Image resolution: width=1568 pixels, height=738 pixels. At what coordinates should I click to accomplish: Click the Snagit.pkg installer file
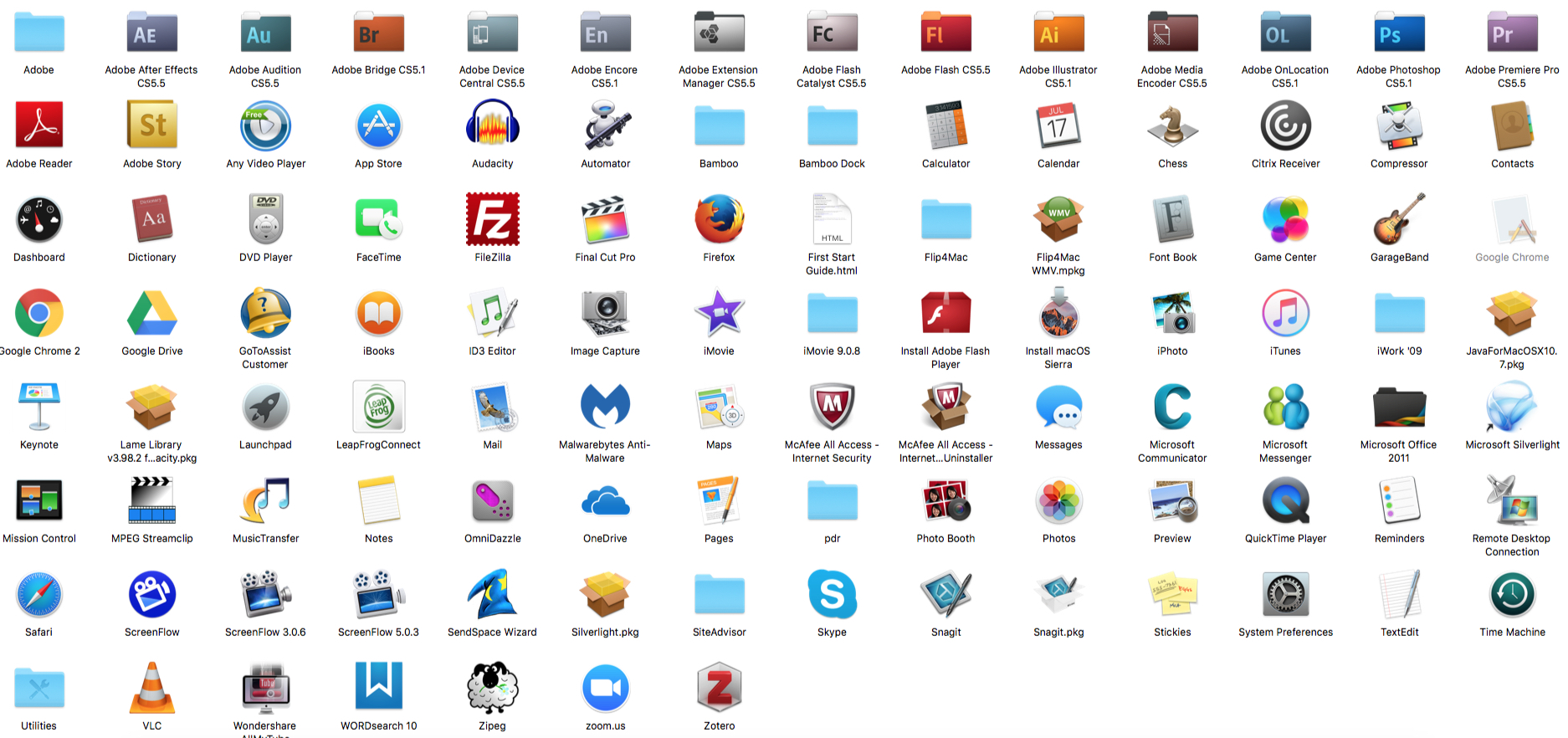point(1058,594)
